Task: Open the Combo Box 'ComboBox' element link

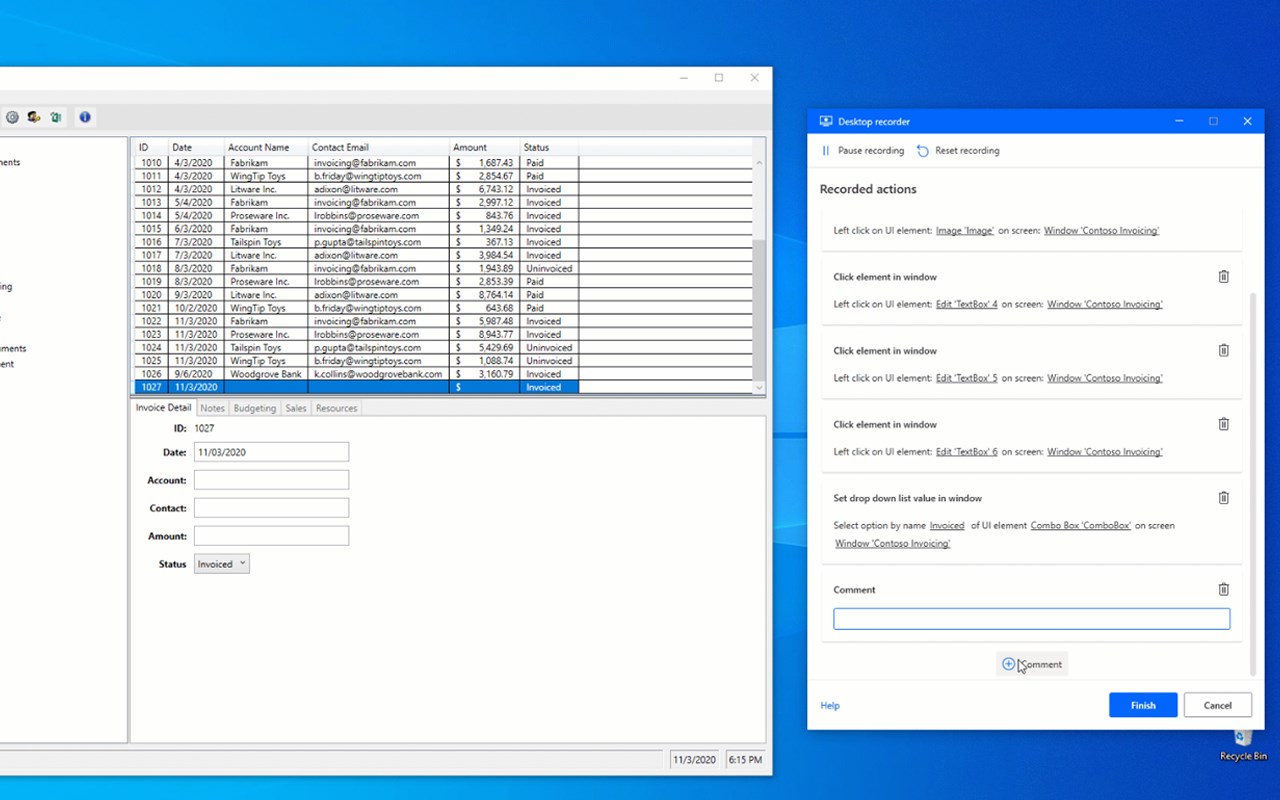Action: 1080,525
